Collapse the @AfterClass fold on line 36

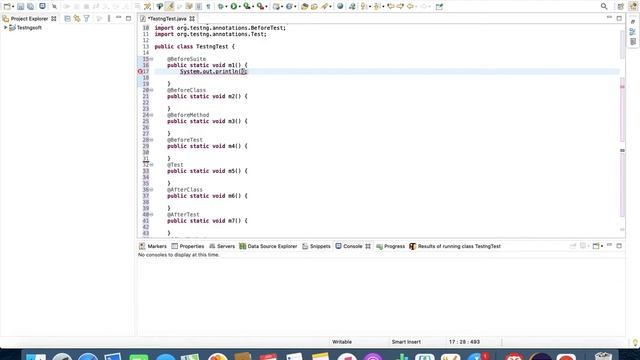[x=151, y=190]
